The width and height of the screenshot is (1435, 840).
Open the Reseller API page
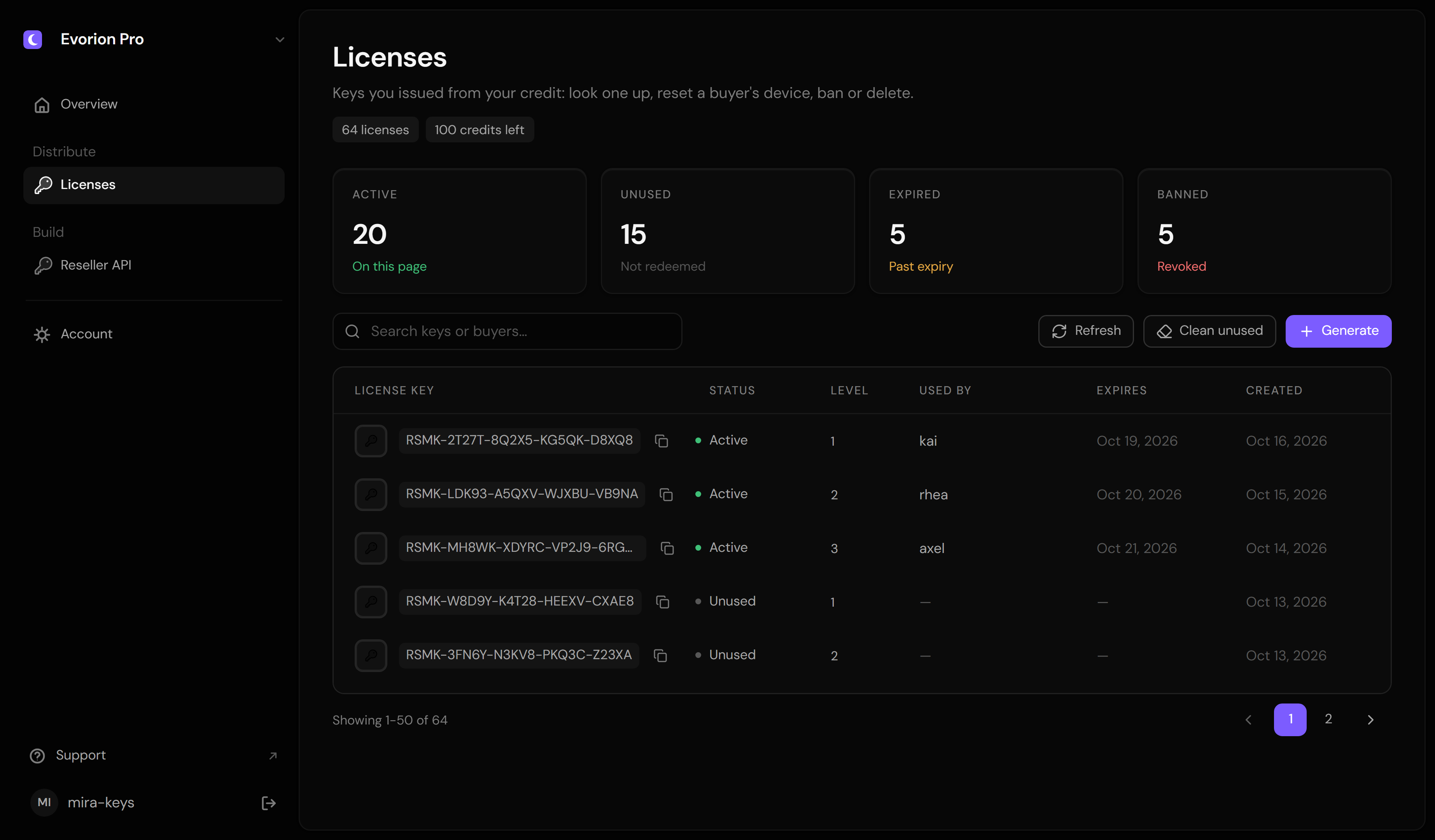(154, 265)
